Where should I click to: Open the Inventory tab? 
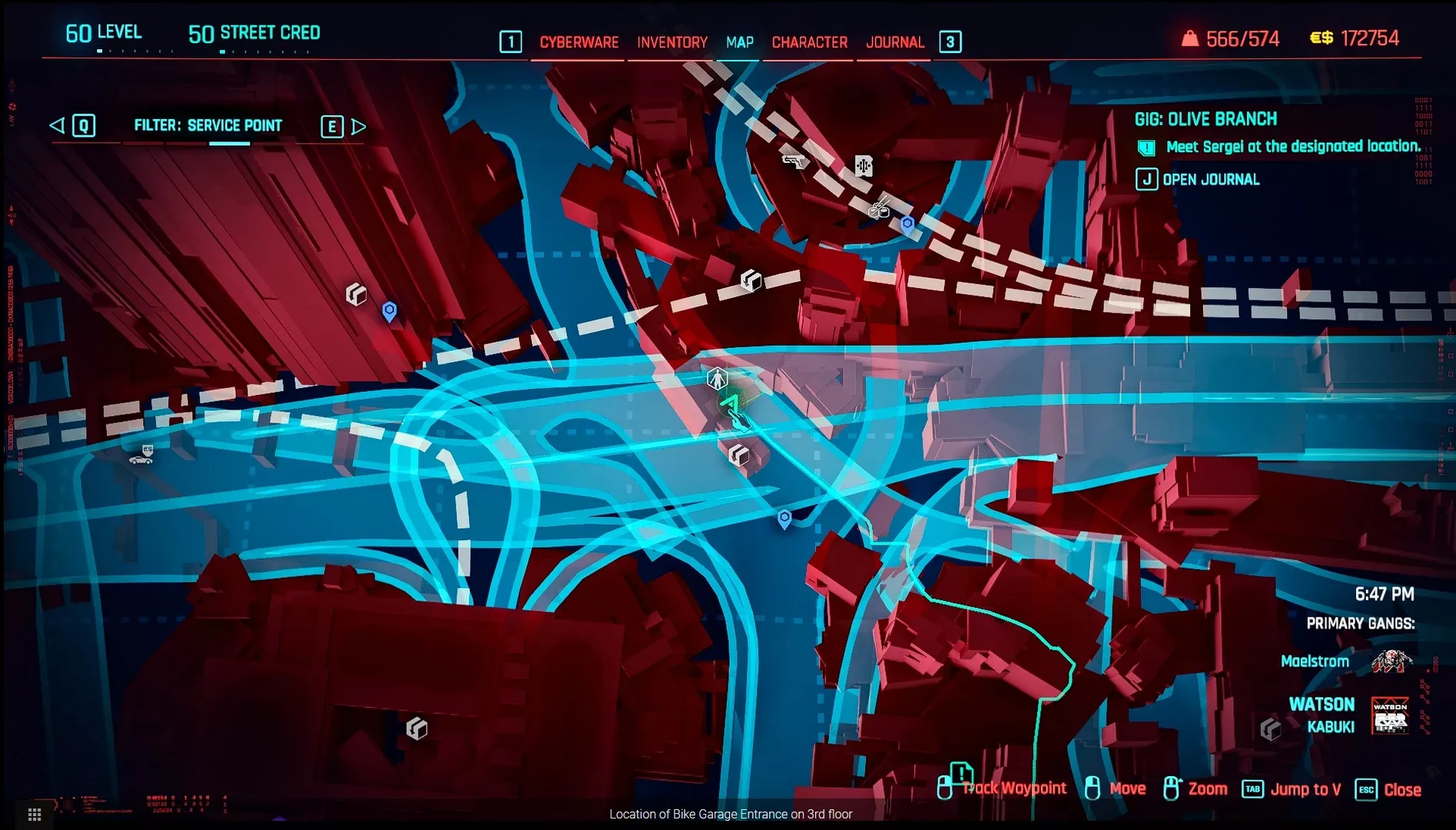[x=672, y=42]
